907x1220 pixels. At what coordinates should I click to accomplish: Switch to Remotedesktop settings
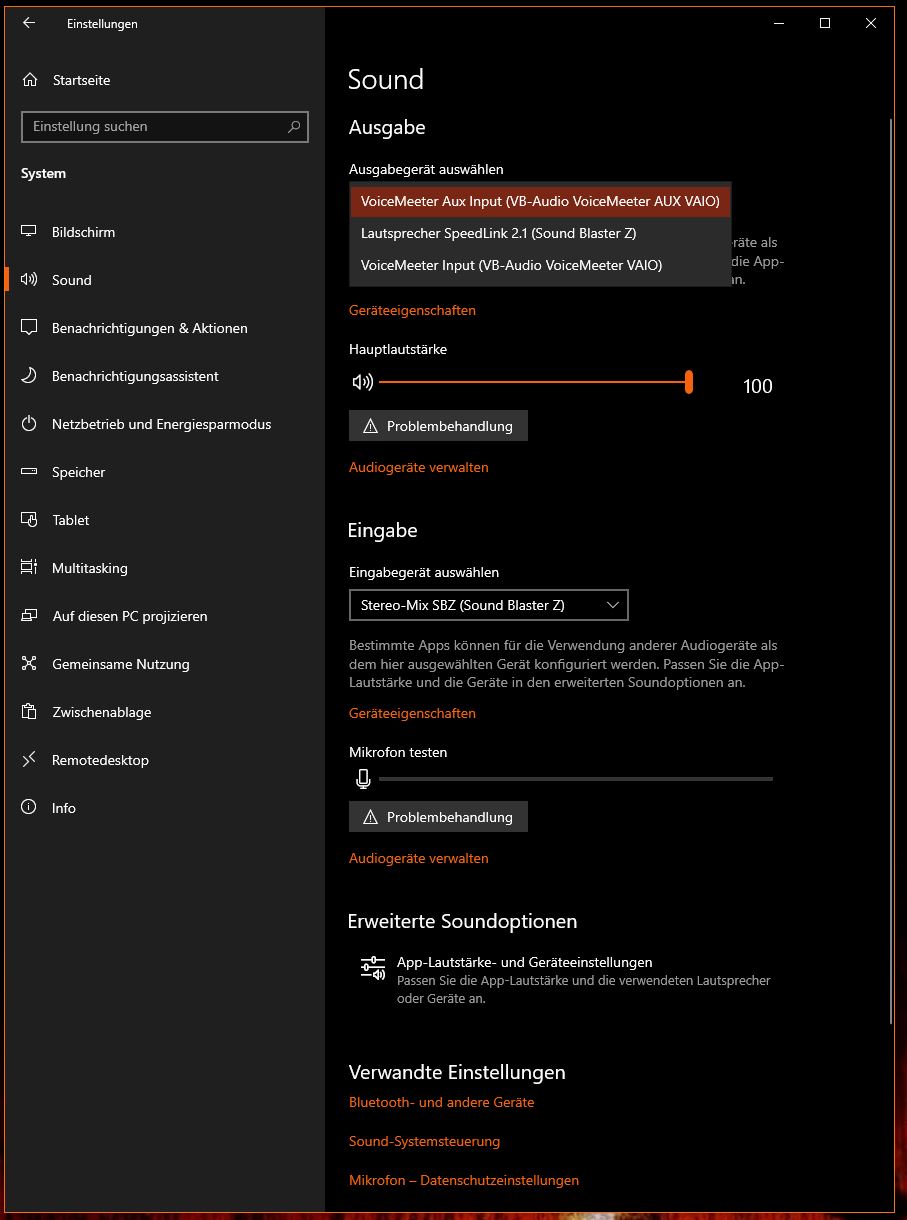[x=100, y=759]
